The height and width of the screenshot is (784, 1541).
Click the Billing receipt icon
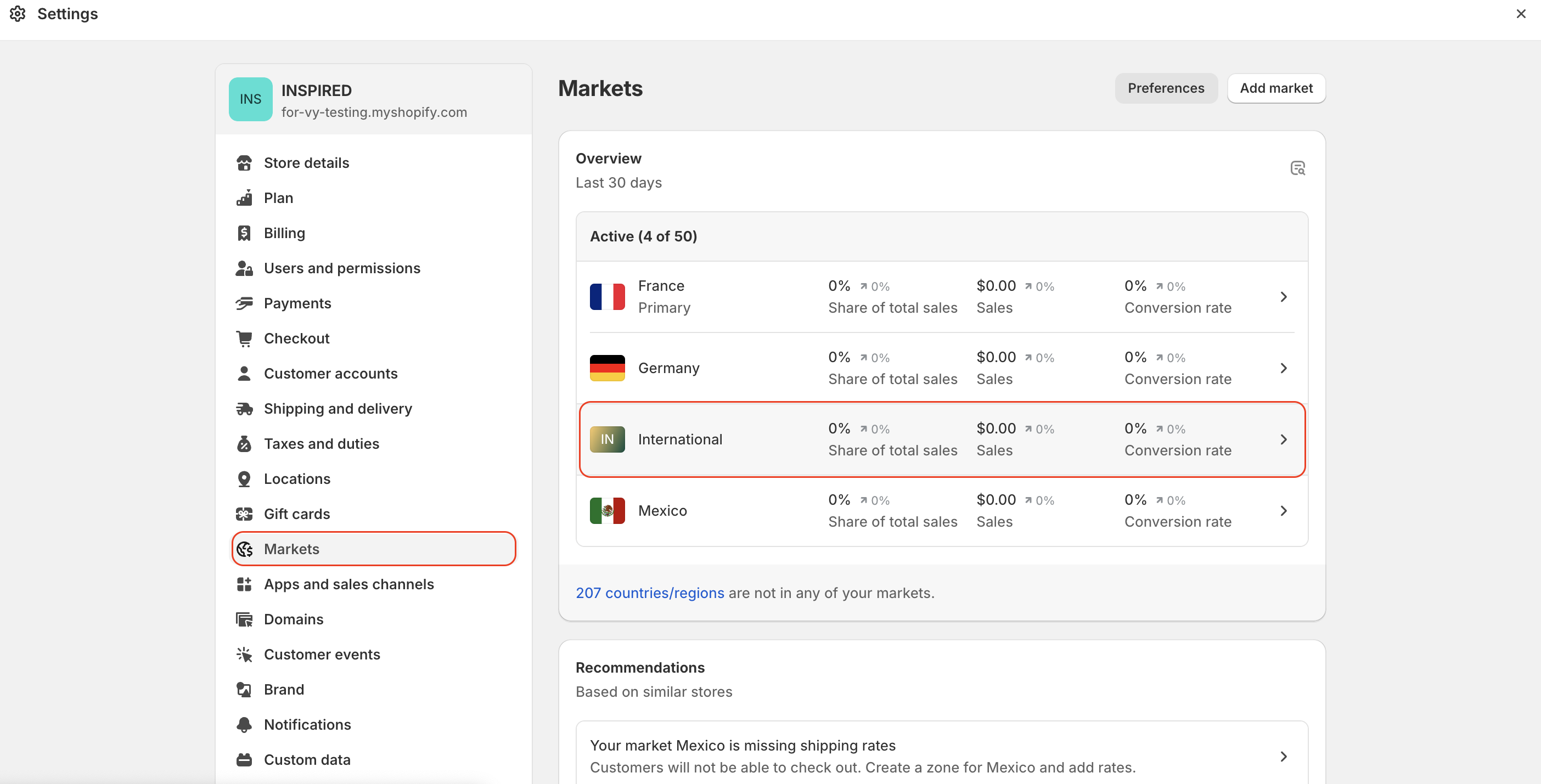tap(244, 233)
